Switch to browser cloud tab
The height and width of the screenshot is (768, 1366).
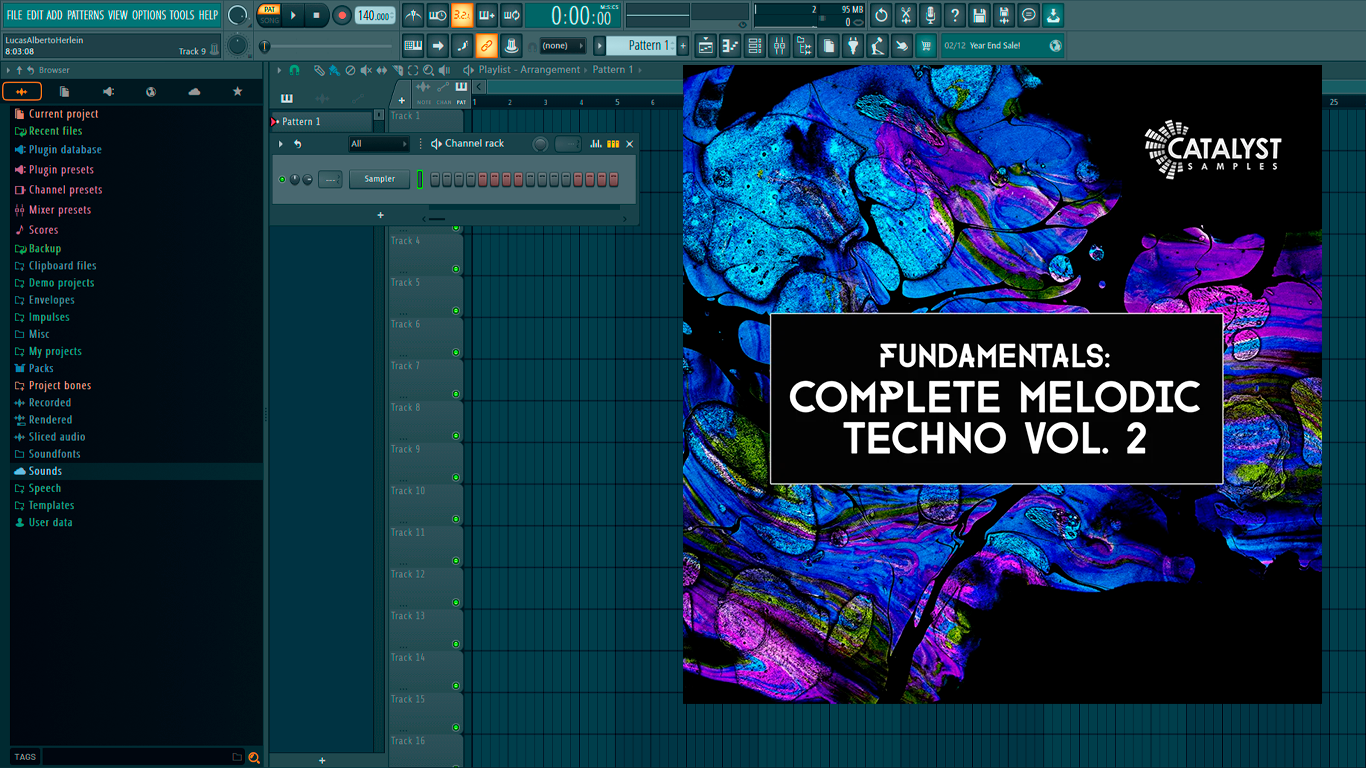tap(194, 91)
